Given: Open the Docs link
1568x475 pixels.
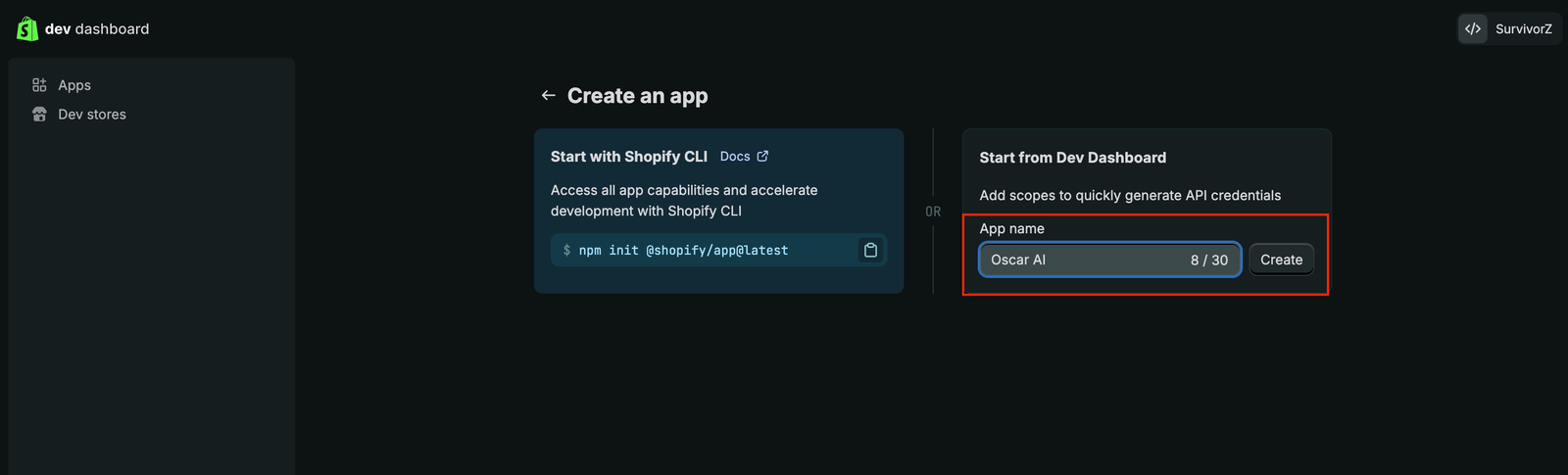Looking at the screenshot, I should 735,157.
